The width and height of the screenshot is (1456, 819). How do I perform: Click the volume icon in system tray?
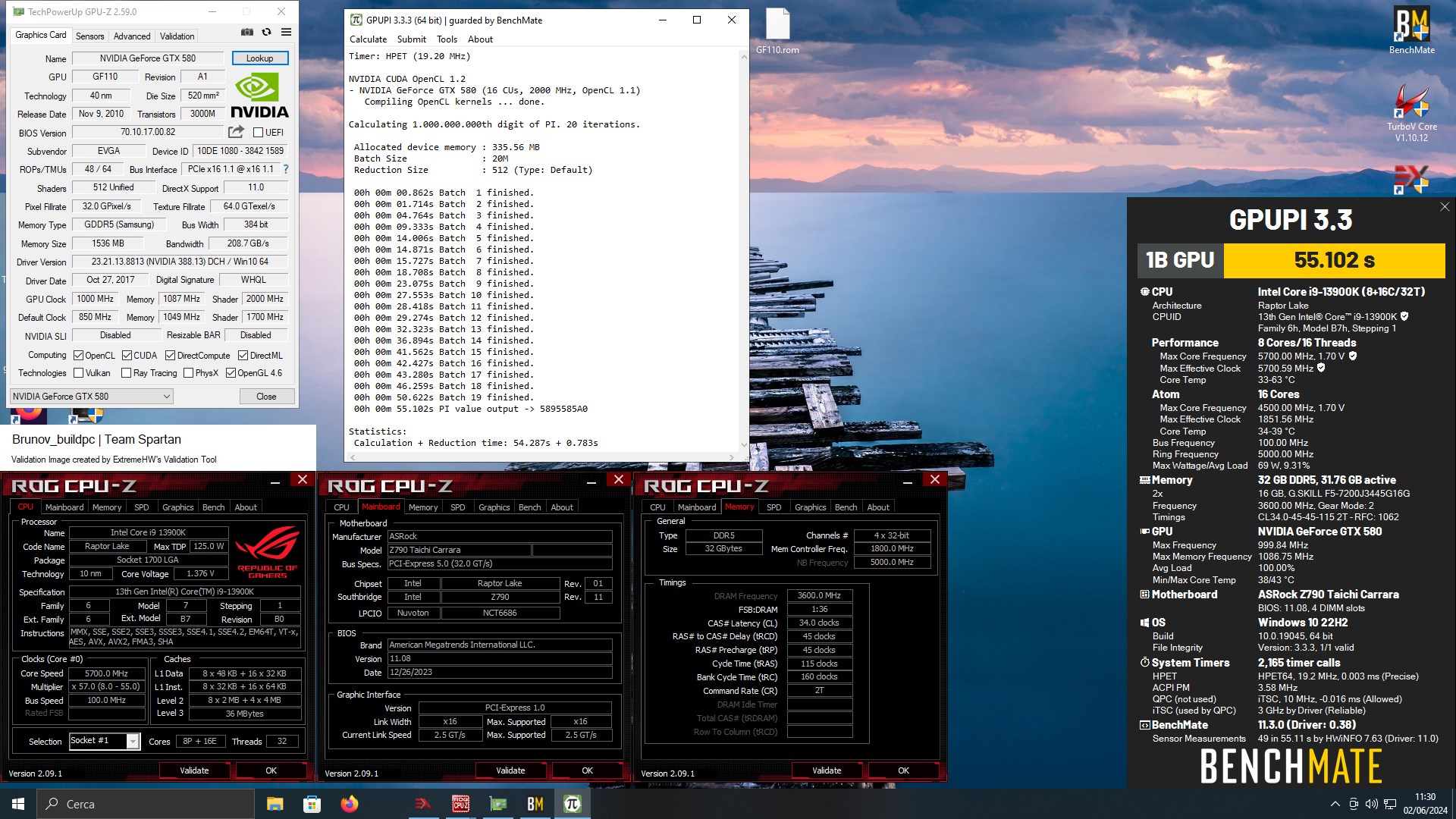pos(1371,804)
